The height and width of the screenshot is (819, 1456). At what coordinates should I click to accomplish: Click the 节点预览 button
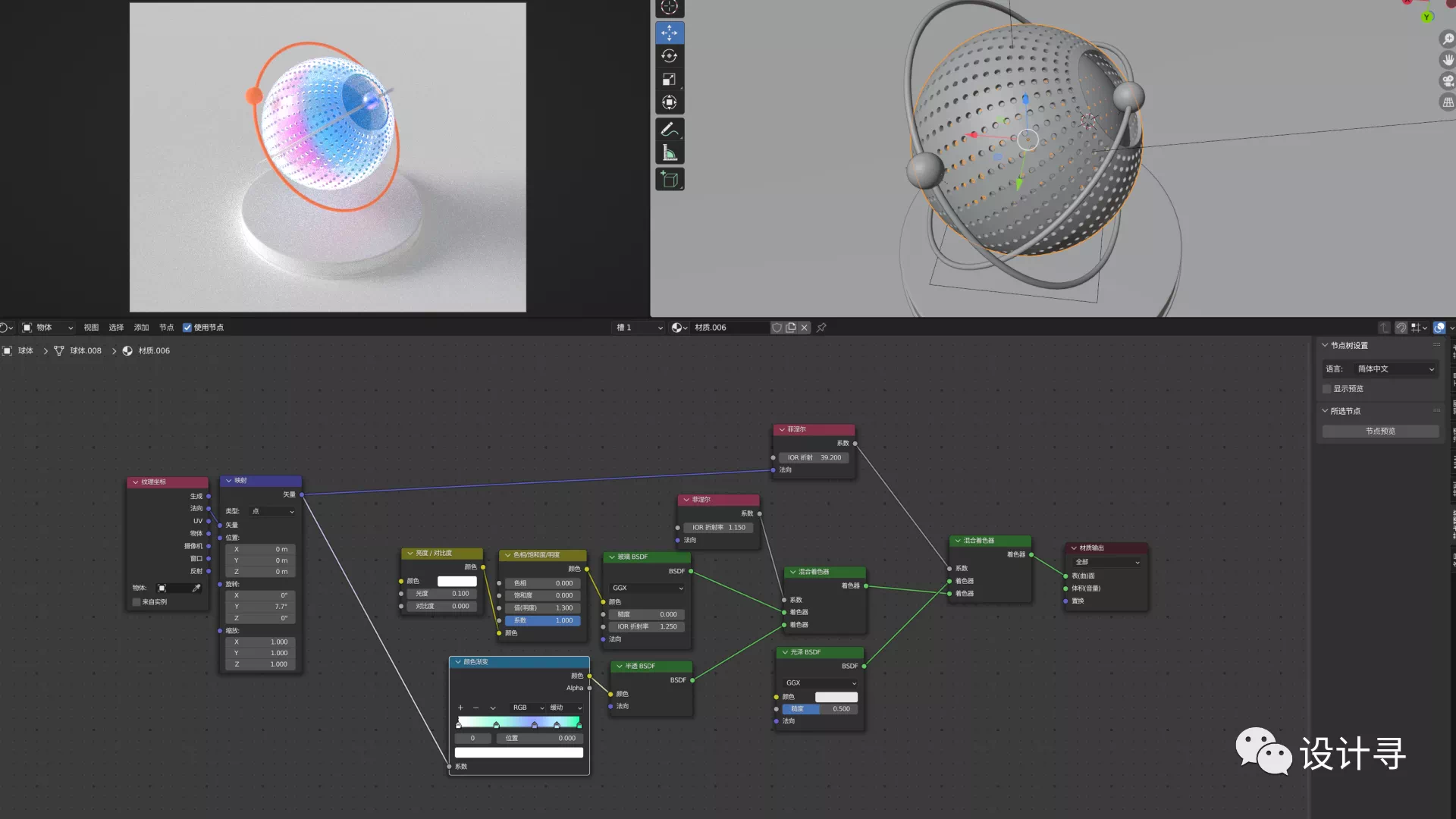[1380, 431]
